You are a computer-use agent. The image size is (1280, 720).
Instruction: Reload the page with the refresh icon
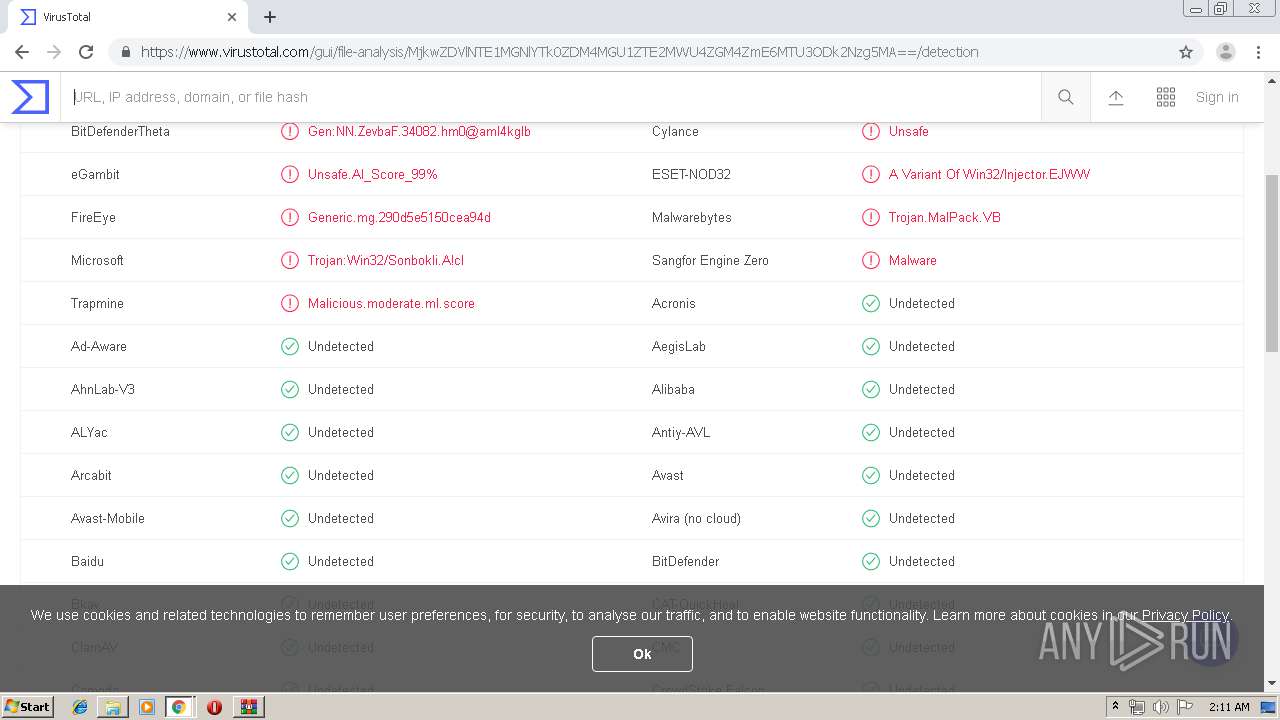pos(86,52)
